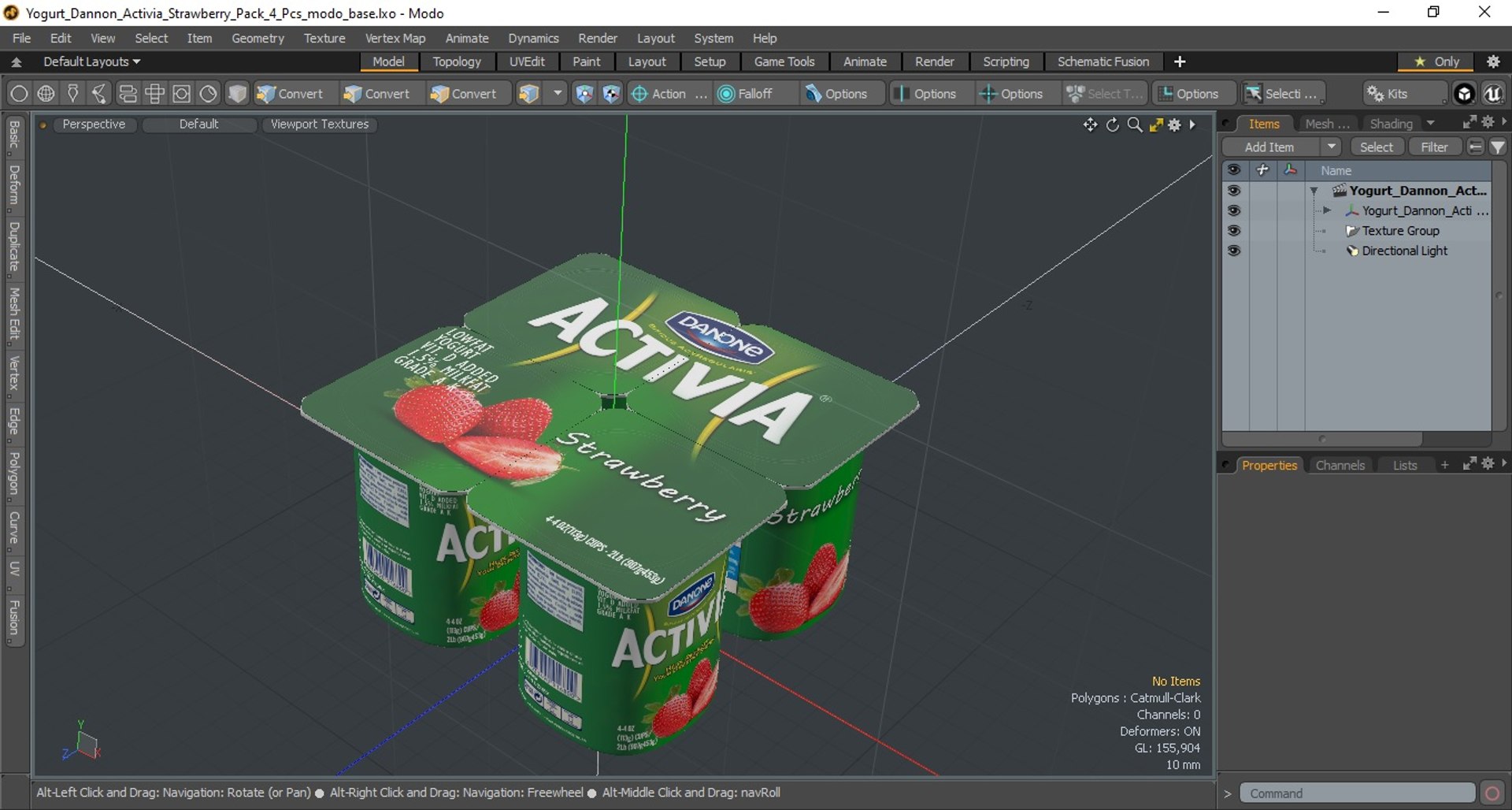The height and width of the screenshot is (810, 1512).
Task: Switch to the Game Tools layout tab
Action: 784,61
